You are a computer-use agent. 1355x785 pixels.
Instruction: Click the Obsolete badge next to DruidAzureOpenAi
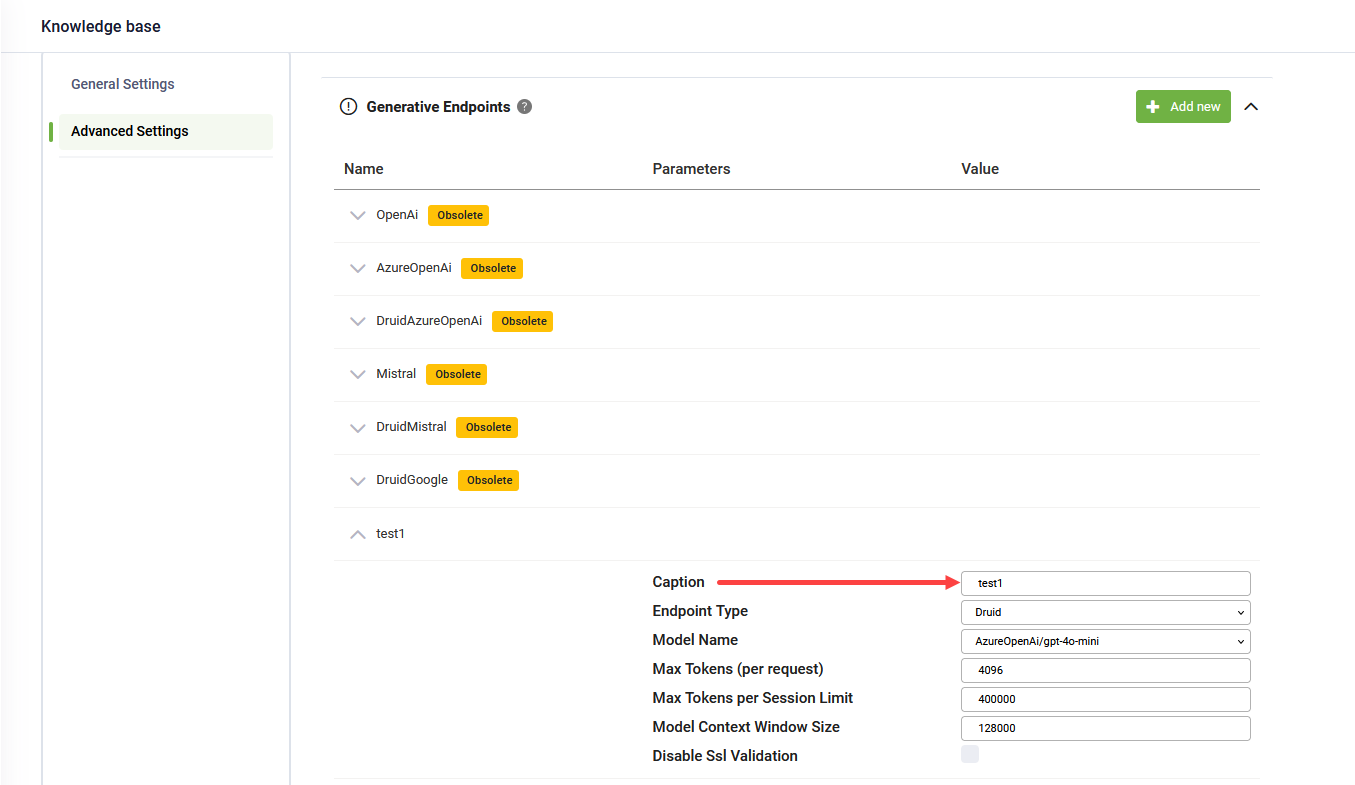tap(523, 321)
